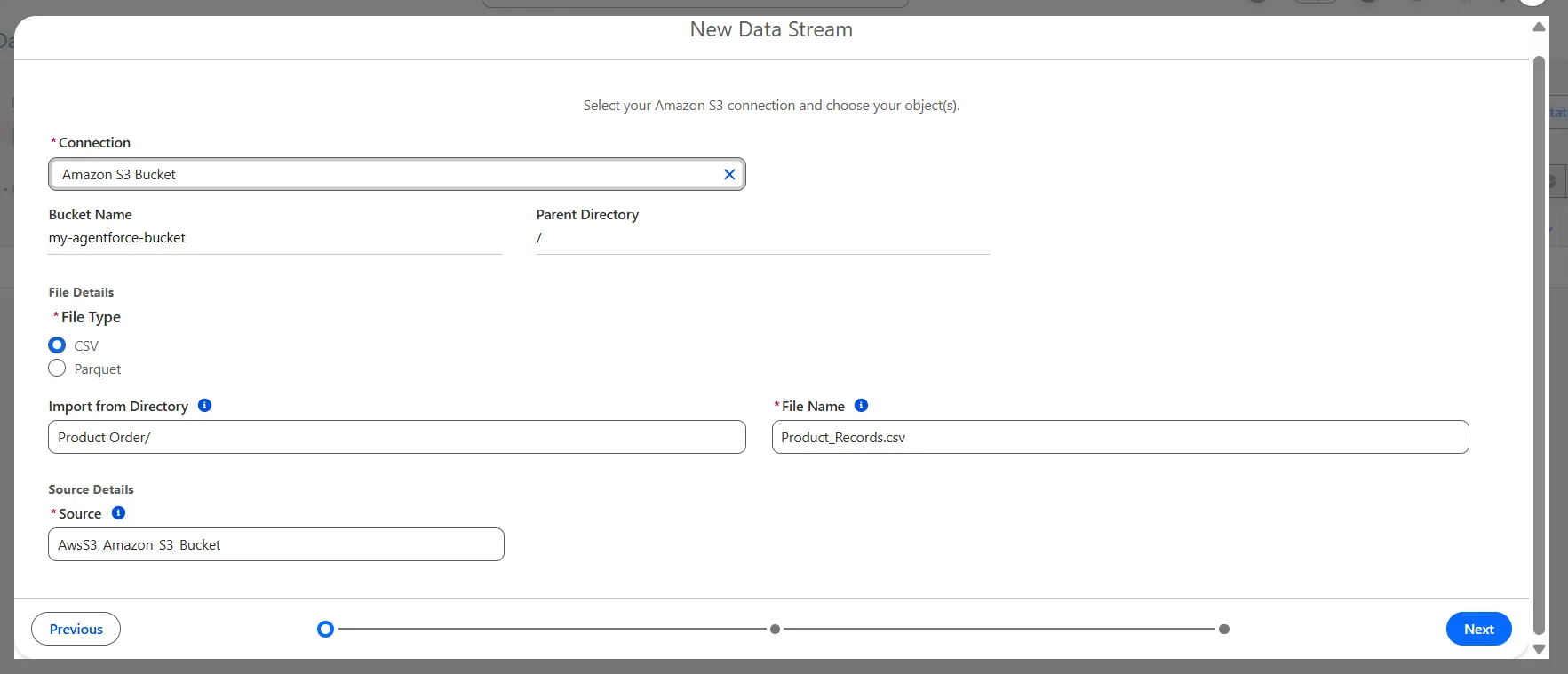Click the last step dot in progress bar
This screenshot has width=1568, height=674.
[x=1224, y=629]
